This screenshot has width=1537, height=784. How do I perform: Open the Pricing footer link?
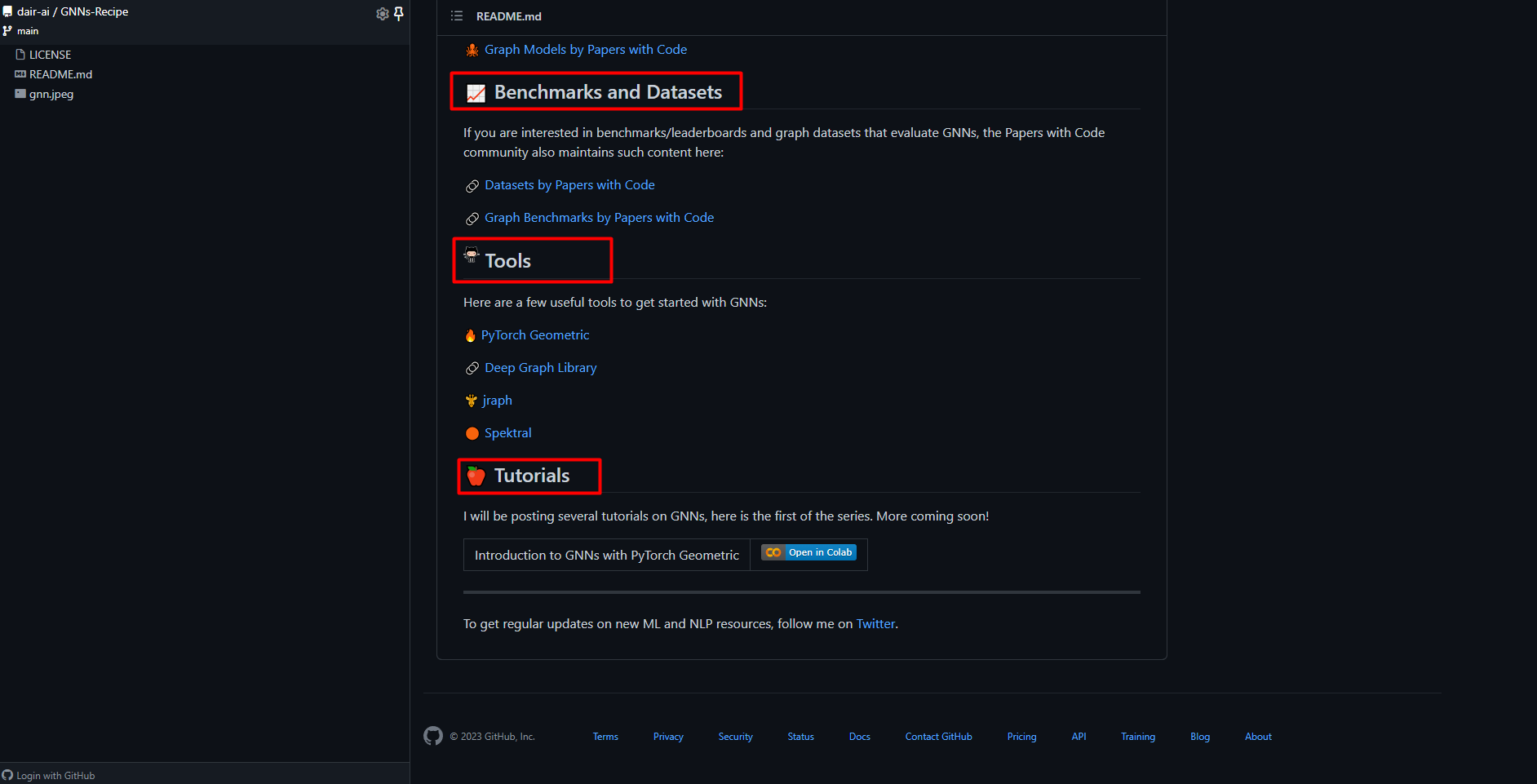pos(1021,737)
